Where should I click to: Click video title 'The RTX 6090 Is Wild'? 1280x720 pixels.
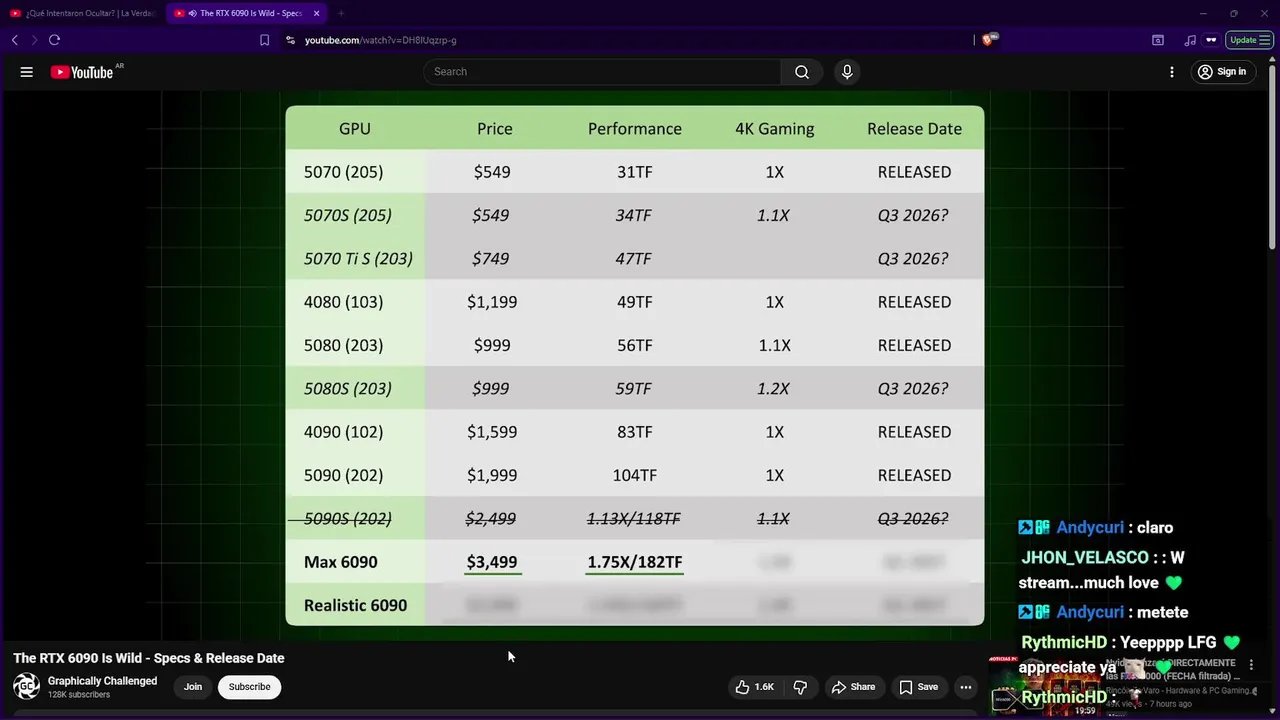149,658
